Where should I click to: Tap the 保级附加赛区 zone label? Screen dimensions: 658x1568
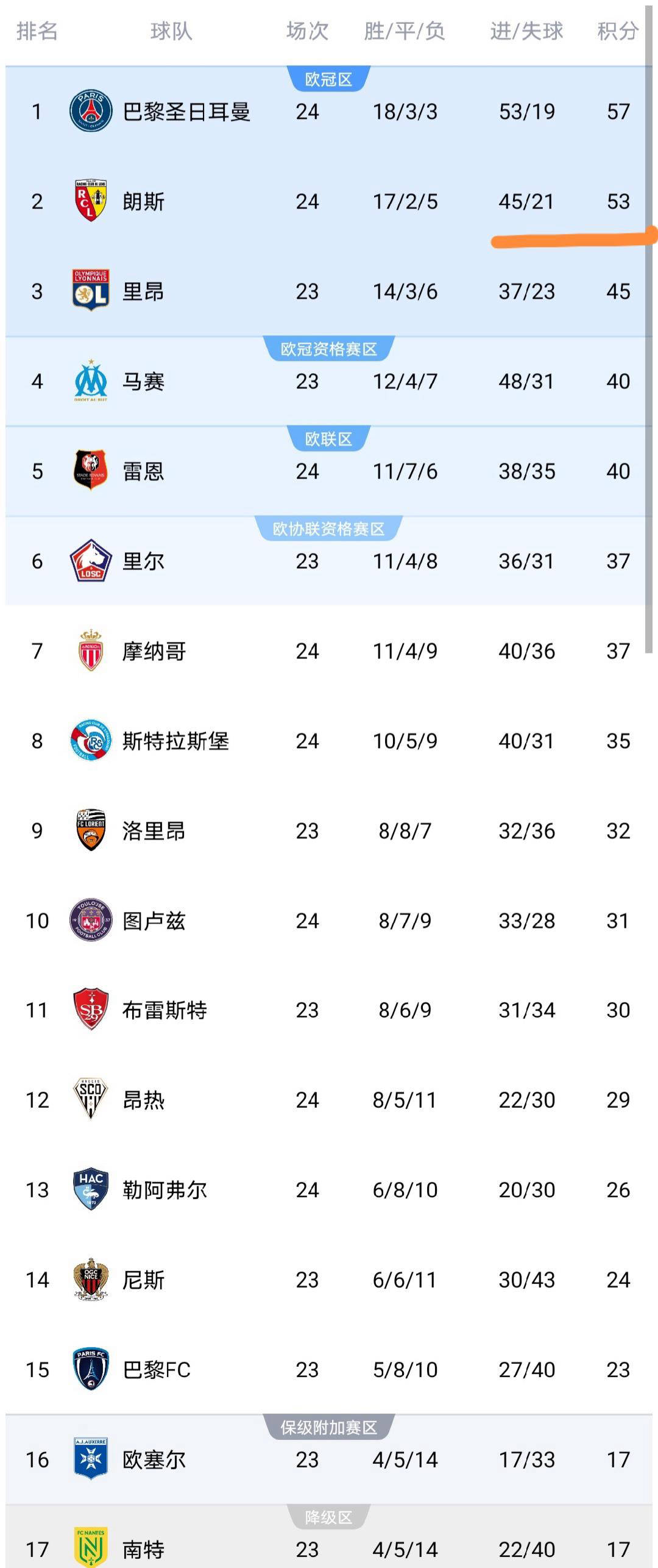328,1427
